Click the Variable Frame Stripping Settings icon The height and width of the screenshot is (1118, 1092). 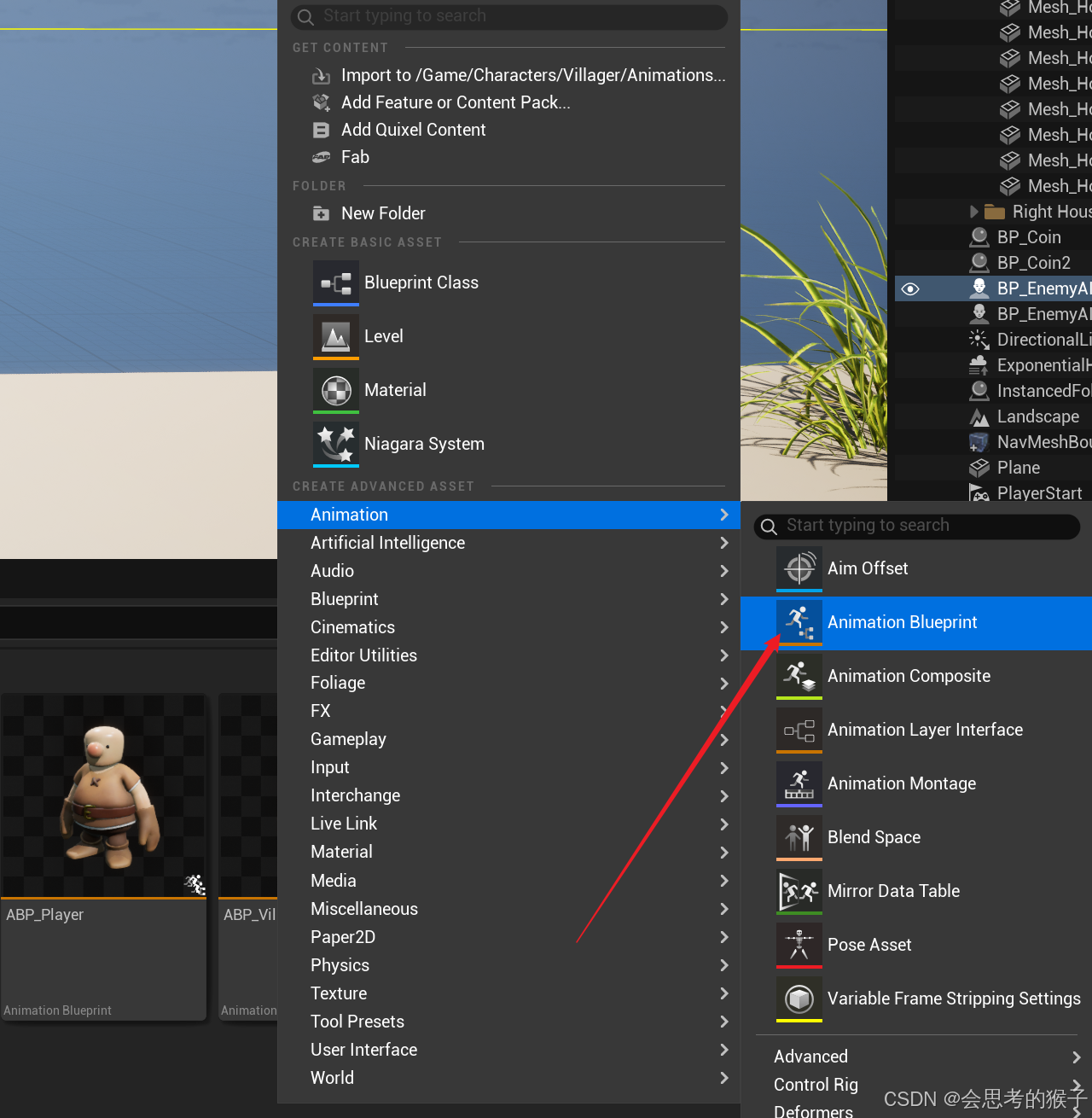[x=799, y=999]
